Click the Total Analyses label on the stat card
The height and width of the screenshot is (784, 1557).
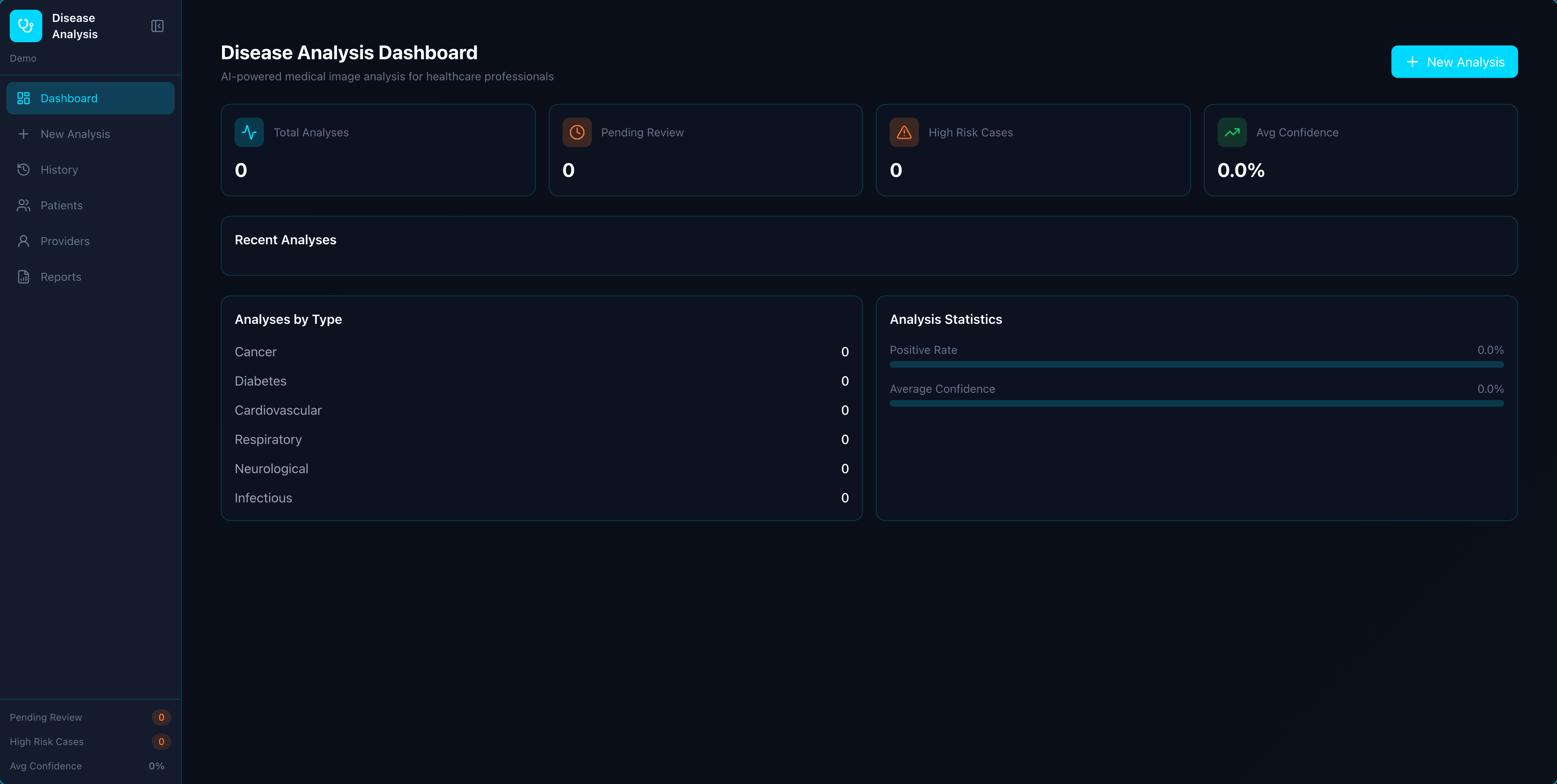point(311,132)
